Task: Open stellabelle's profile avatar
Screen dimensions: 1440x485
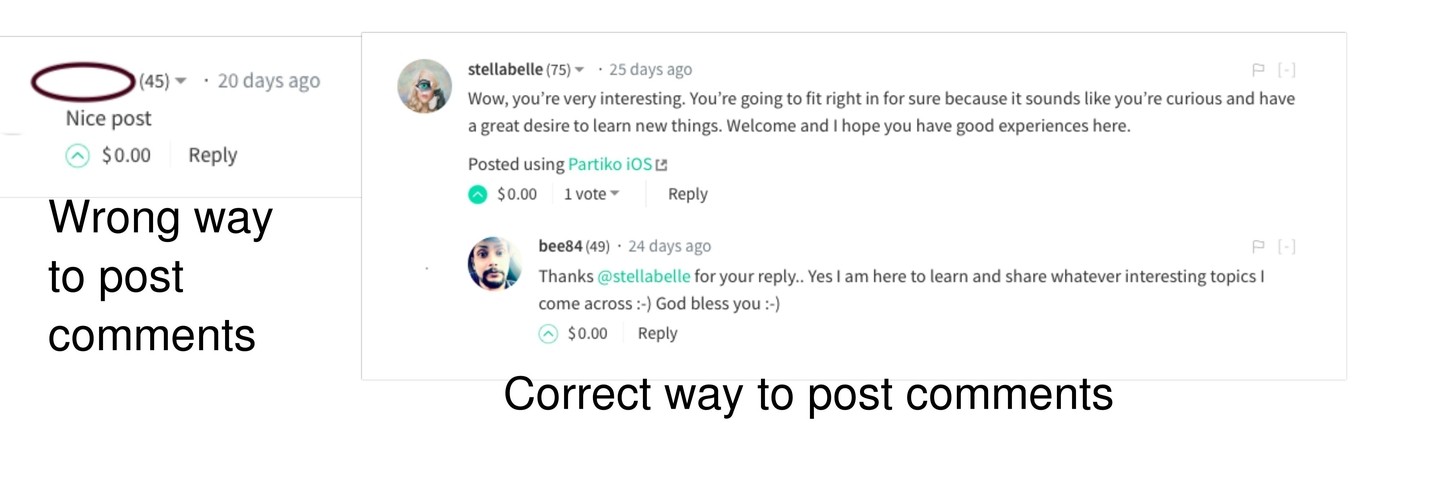Action: (425, 86)
